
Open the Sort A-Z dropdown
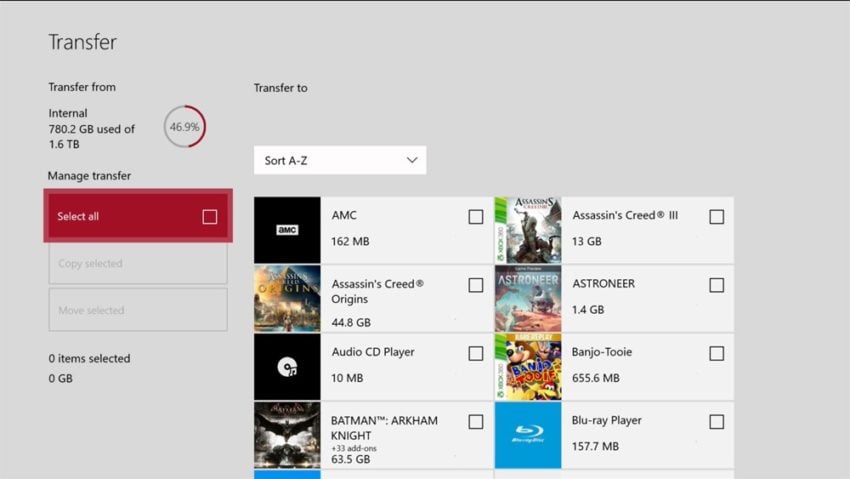[x=340, y=160]
